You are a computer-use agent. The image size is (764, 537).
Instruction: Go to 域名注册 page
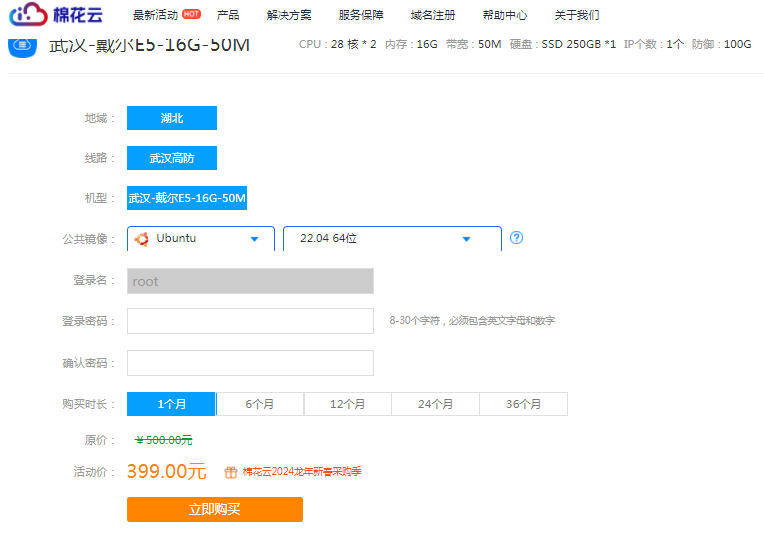(433, 15)
